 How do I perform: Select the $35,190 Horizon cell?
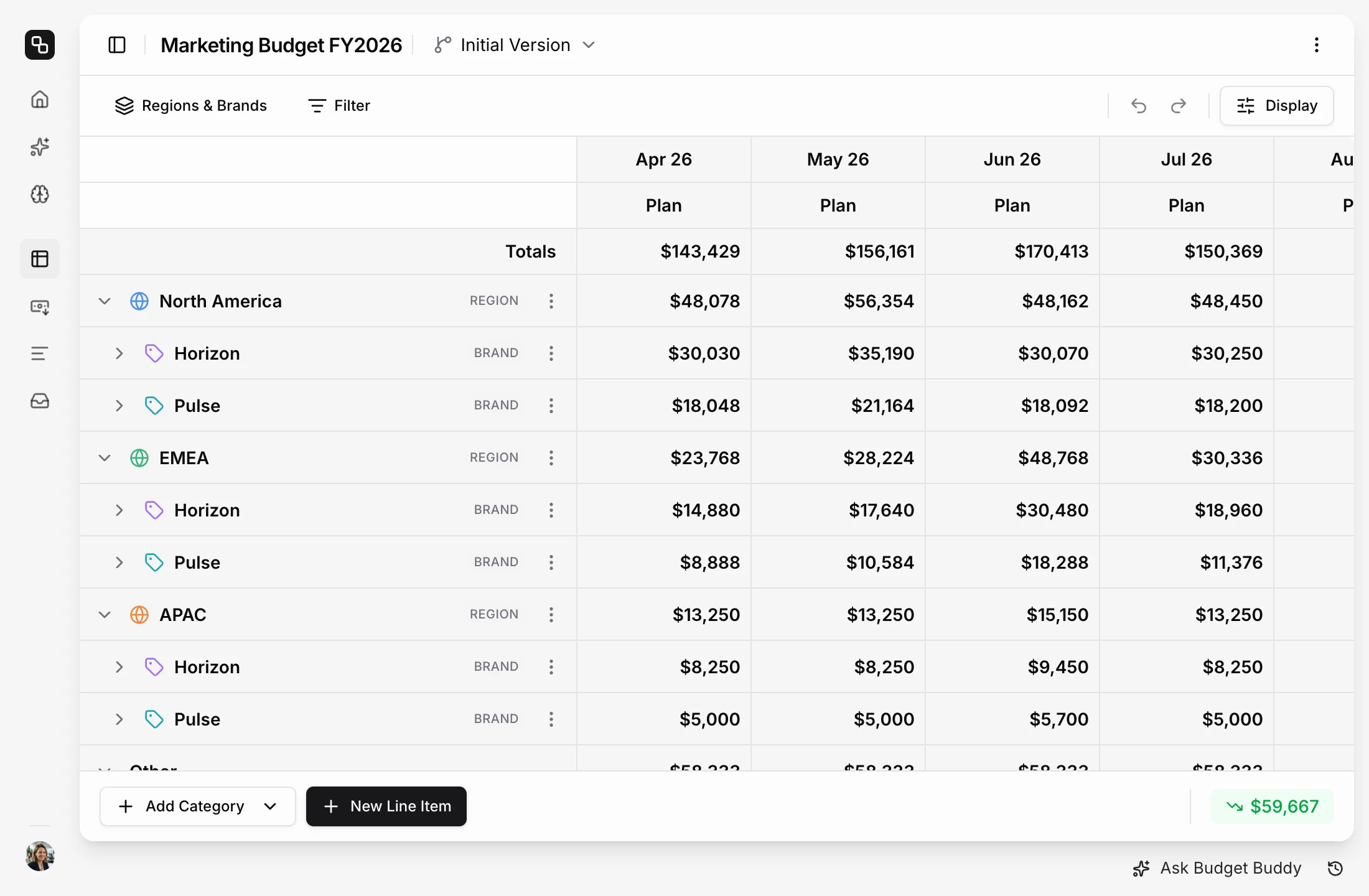point(838,353)
